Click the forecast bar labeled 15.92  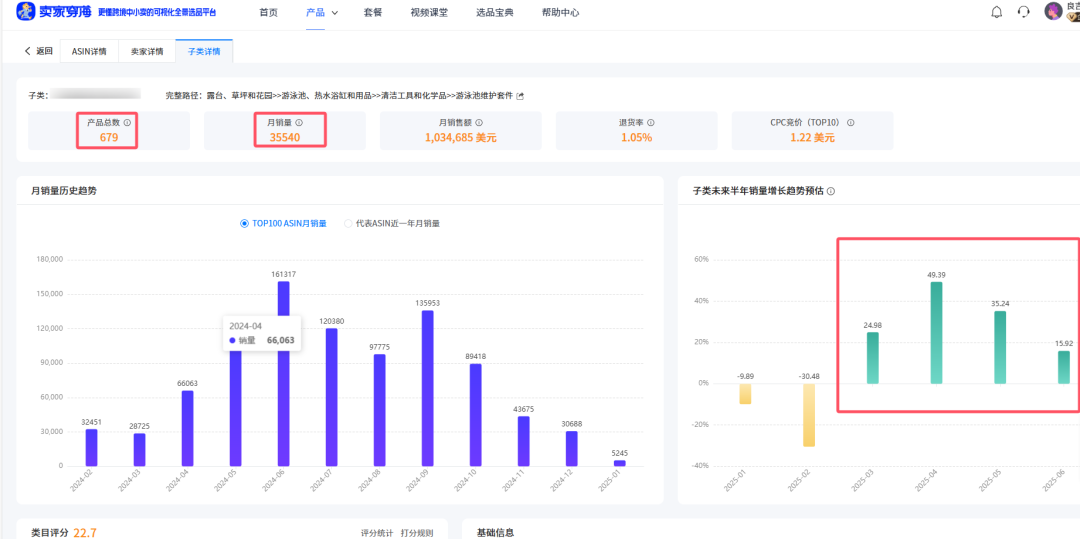pyautogui.click(x=1064, y=367)
